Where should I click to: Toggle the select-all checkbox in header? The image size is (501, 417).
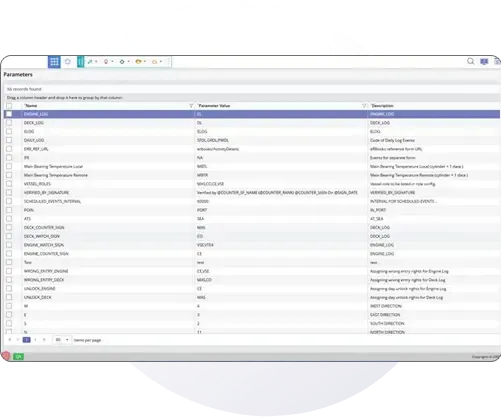9,106
